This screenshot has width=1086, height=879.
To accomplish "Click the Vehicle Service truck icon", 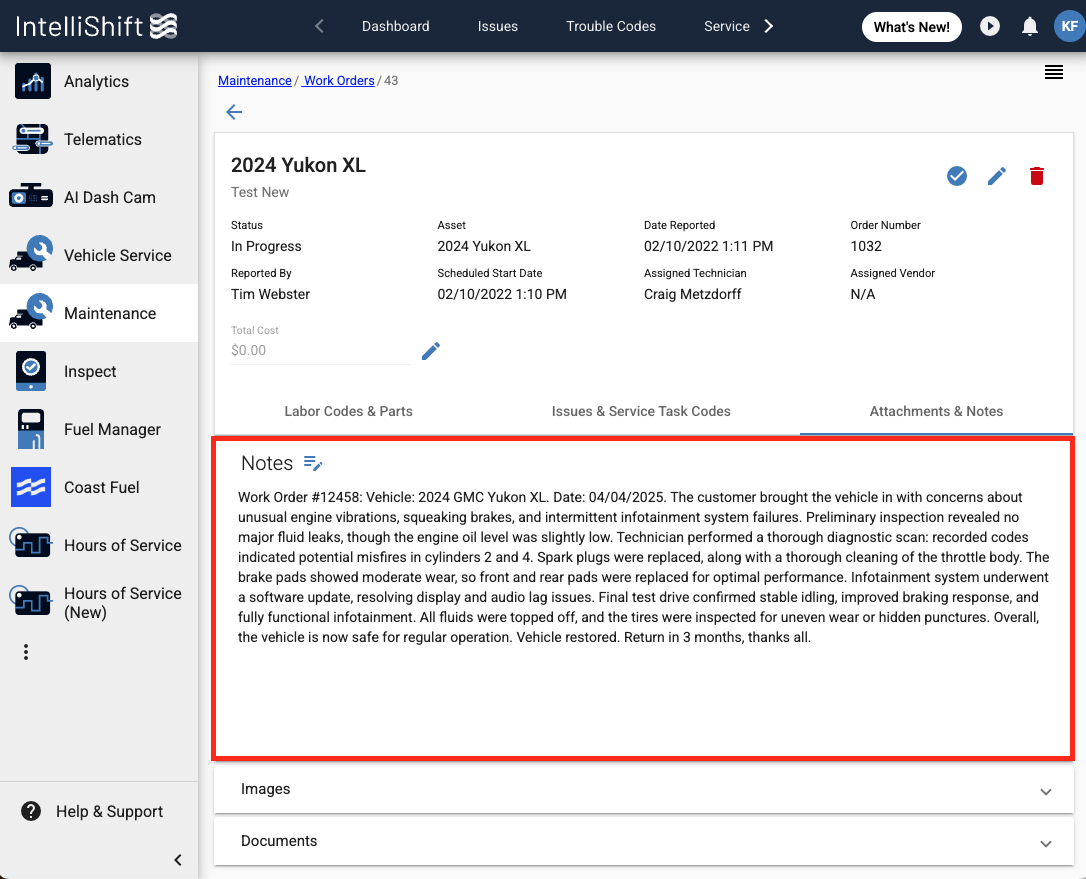I will point(31,254).
